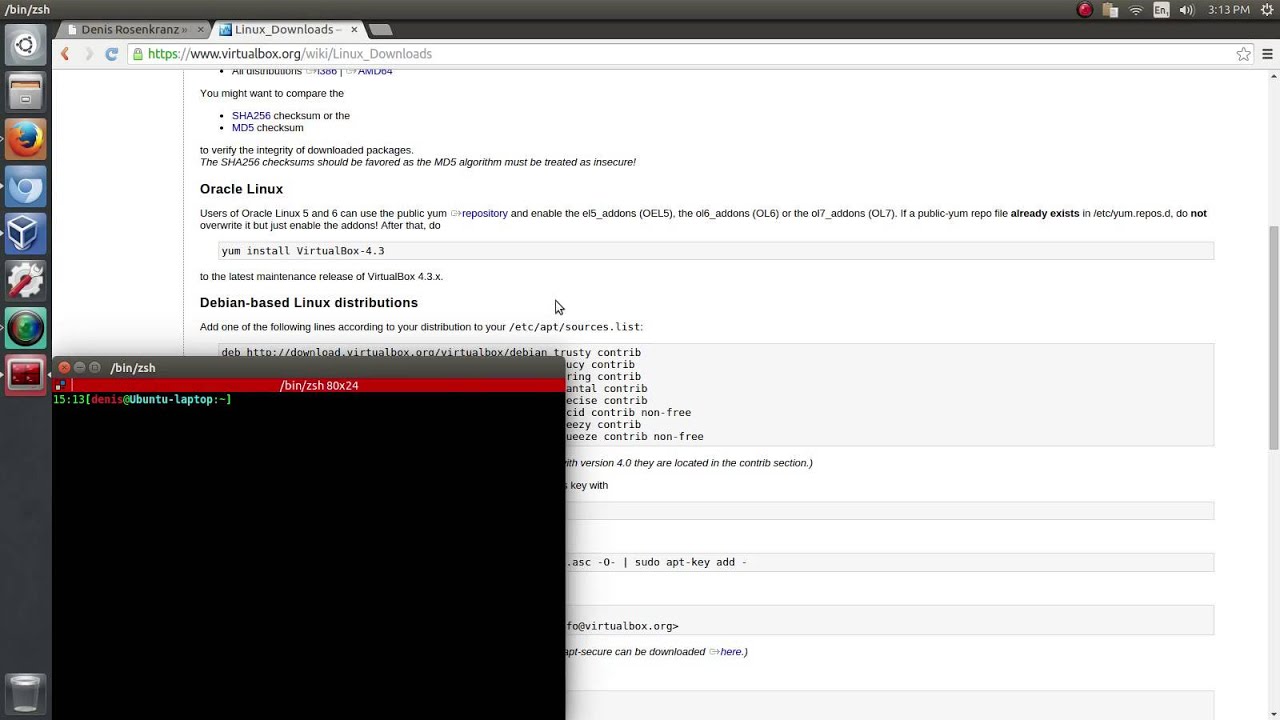Click the terminal prompt denis@Ubuntu-laptop

(141, 400)
